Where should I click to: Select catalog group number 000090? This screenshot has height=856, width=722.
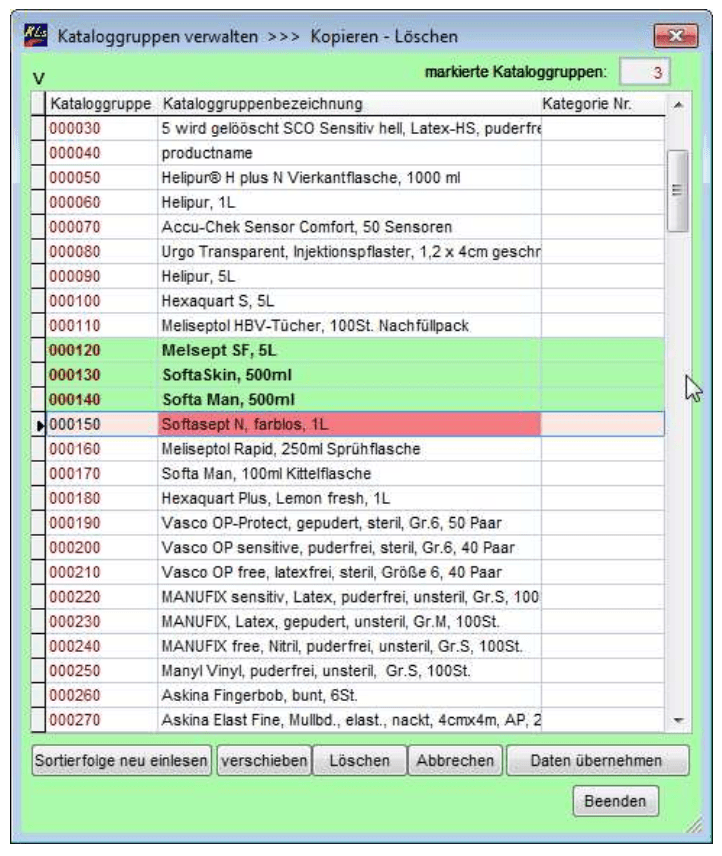102,277
